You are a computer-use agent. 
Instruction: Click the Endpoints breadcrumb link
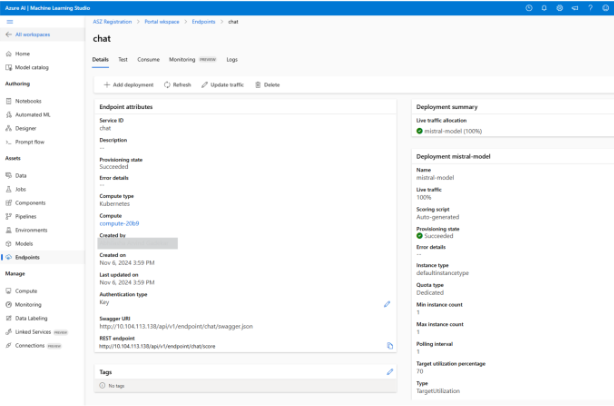click(204, 22)
